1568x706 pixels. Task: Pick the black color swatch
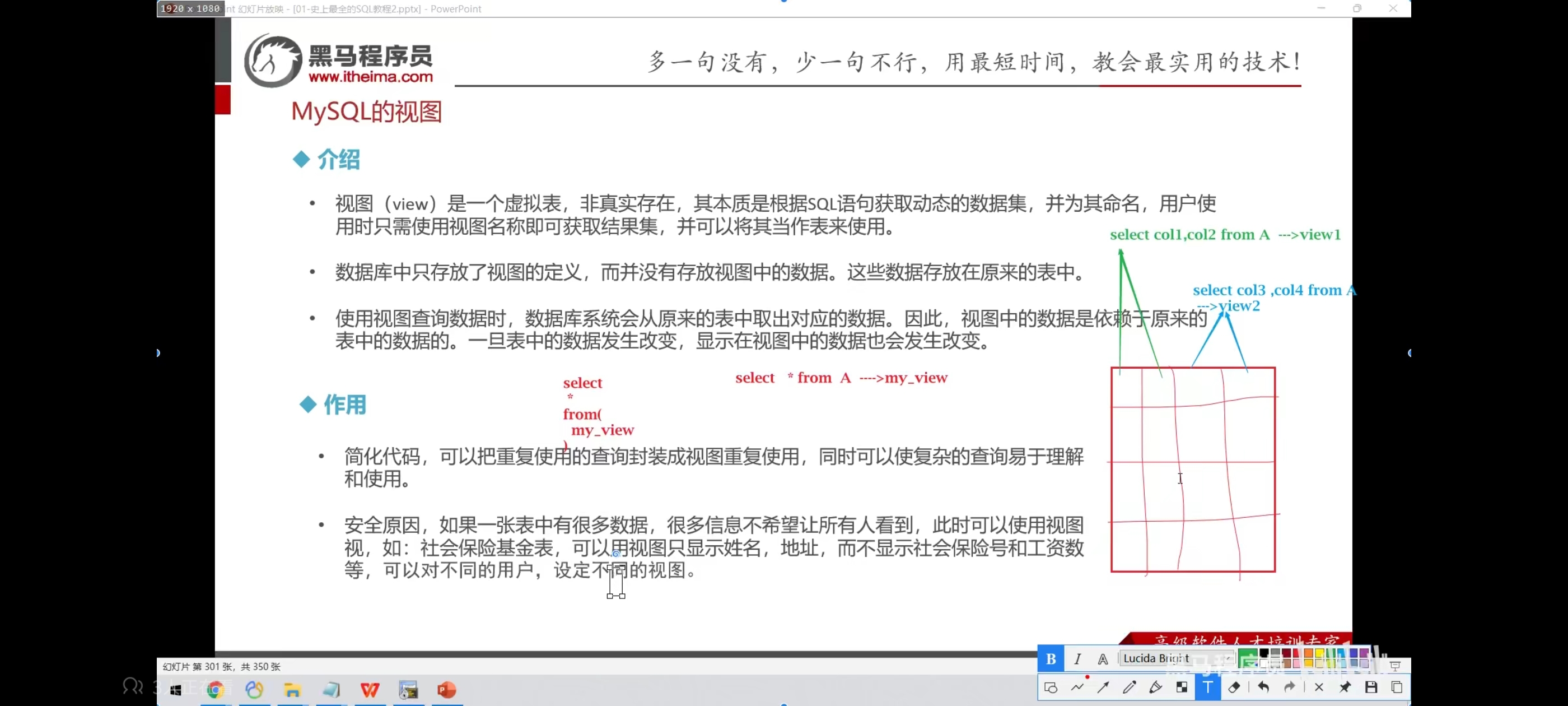(1264, 654)
